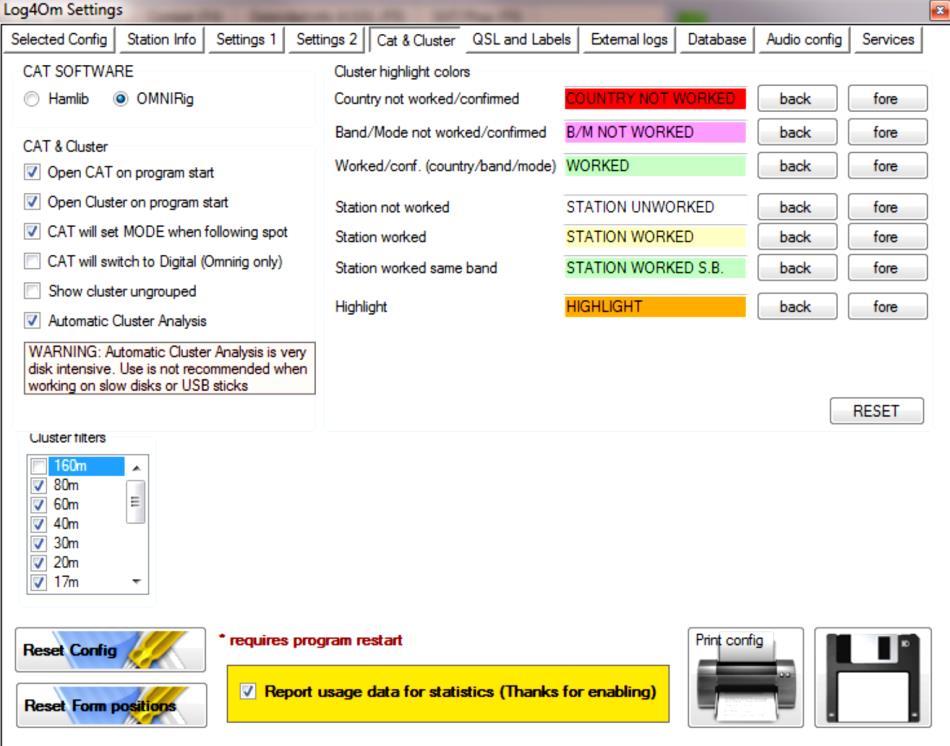Click cluster filters scroll down arrow
Screen dimensions: 950x746
136,582
